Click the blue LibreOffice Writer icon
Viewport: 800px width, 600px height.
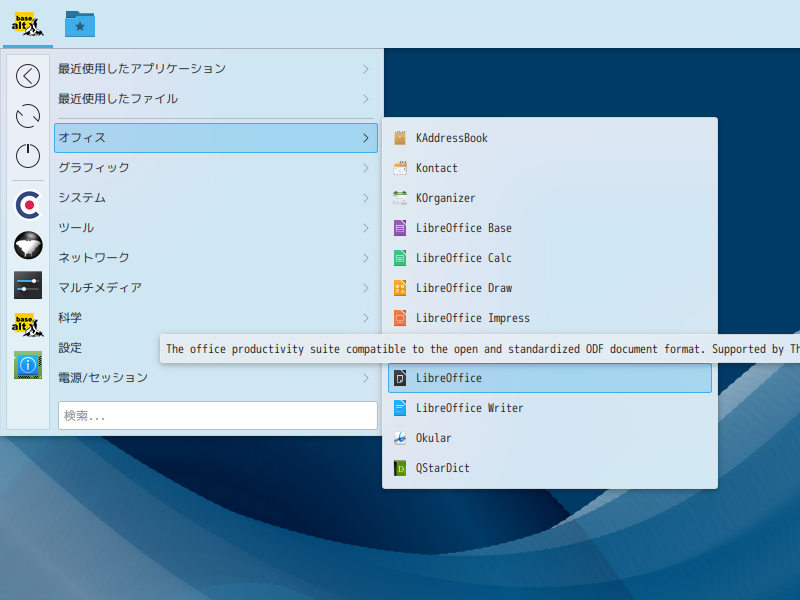tap(400, 408)
